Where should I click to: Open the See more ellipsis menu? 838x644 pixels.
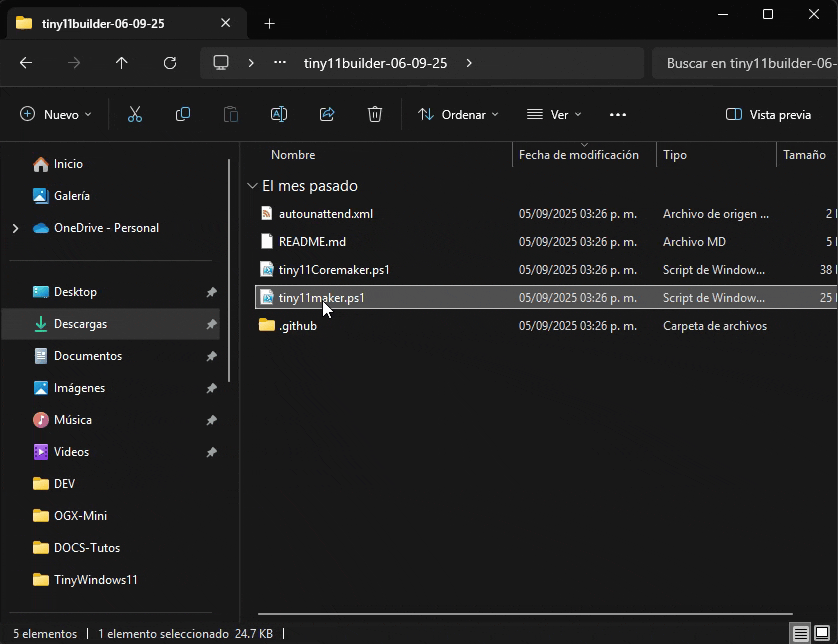point(618,115)
